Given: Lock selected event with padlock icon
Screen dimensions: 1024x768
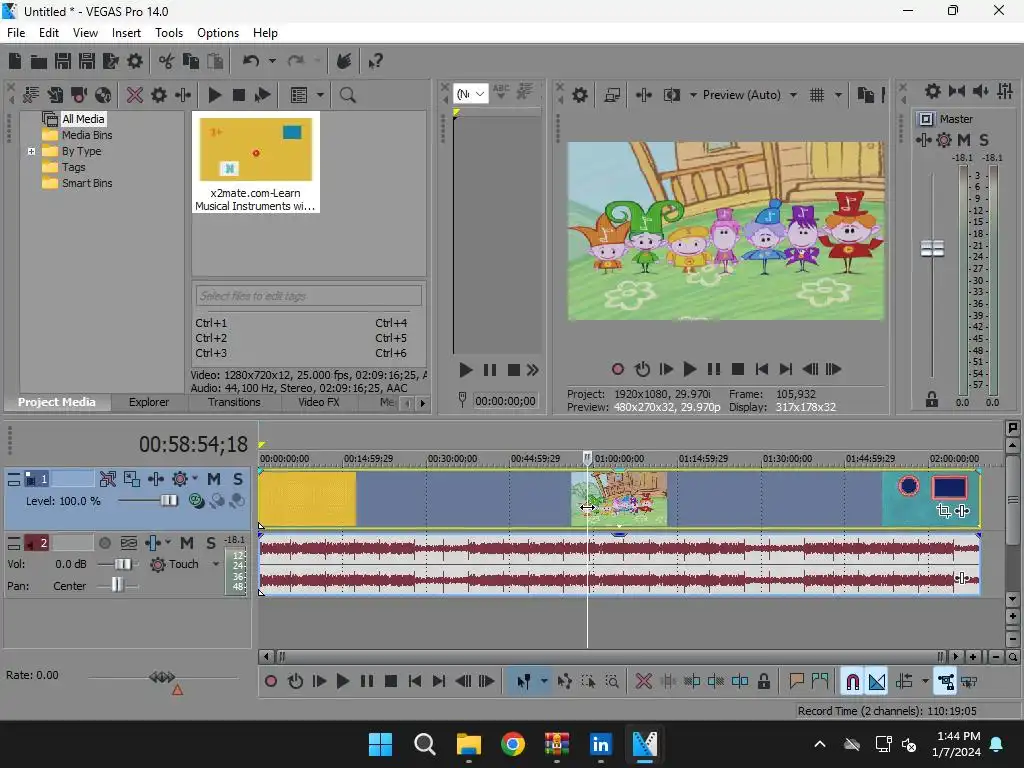Looking at the screenshot, I should (763, 682).
